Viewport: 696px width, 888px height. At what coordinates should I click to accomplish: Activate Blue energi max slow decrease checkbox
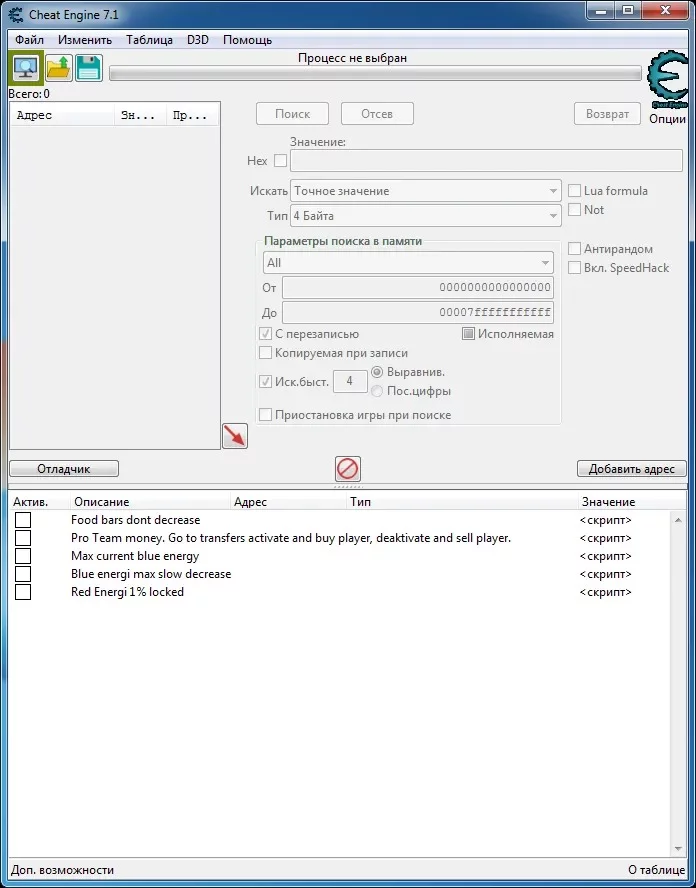[x=23, y=574]
